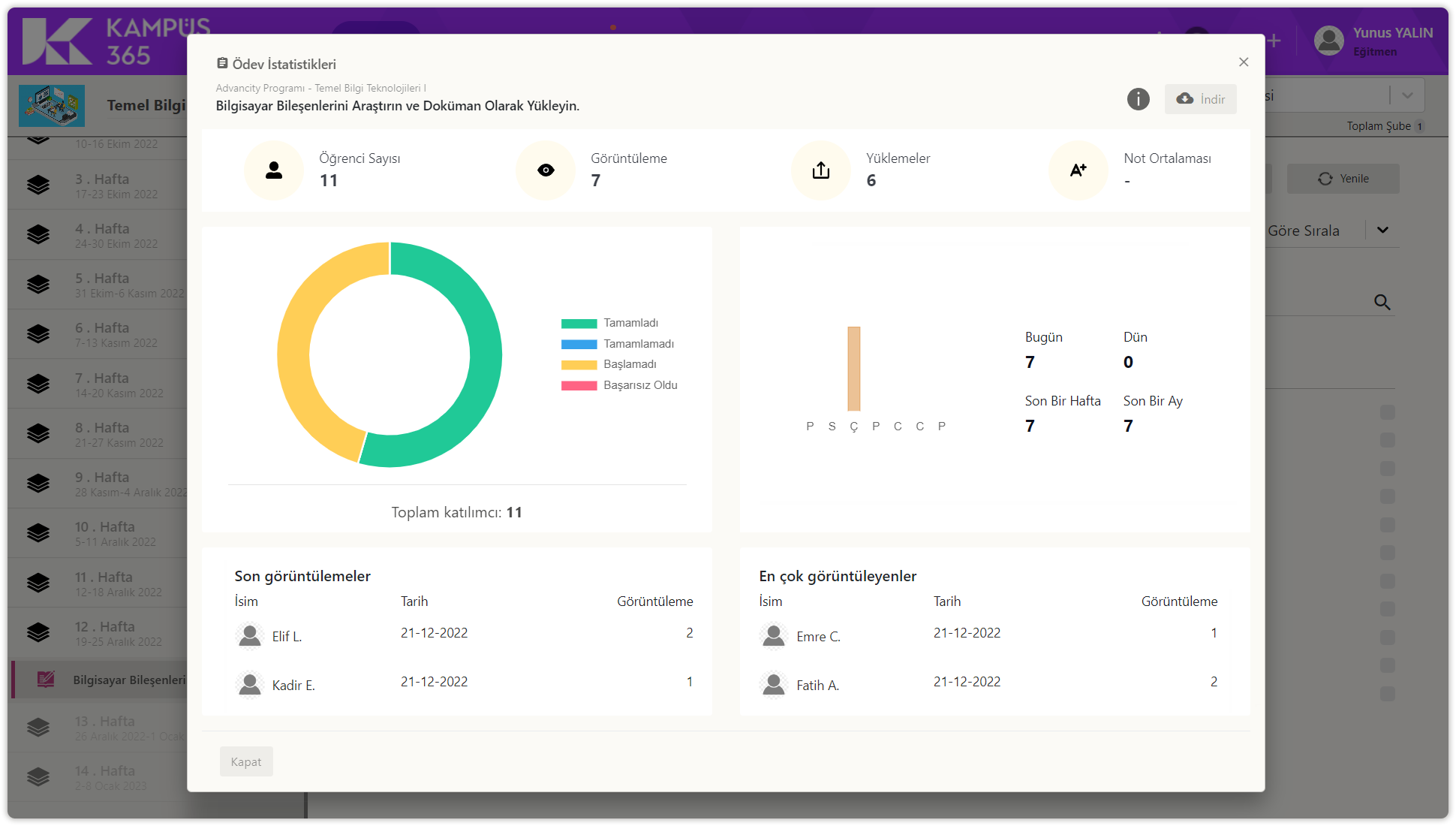Click the Öğrenci Sayısı person icon
The image size is (1456, 826).
(274, 170)
